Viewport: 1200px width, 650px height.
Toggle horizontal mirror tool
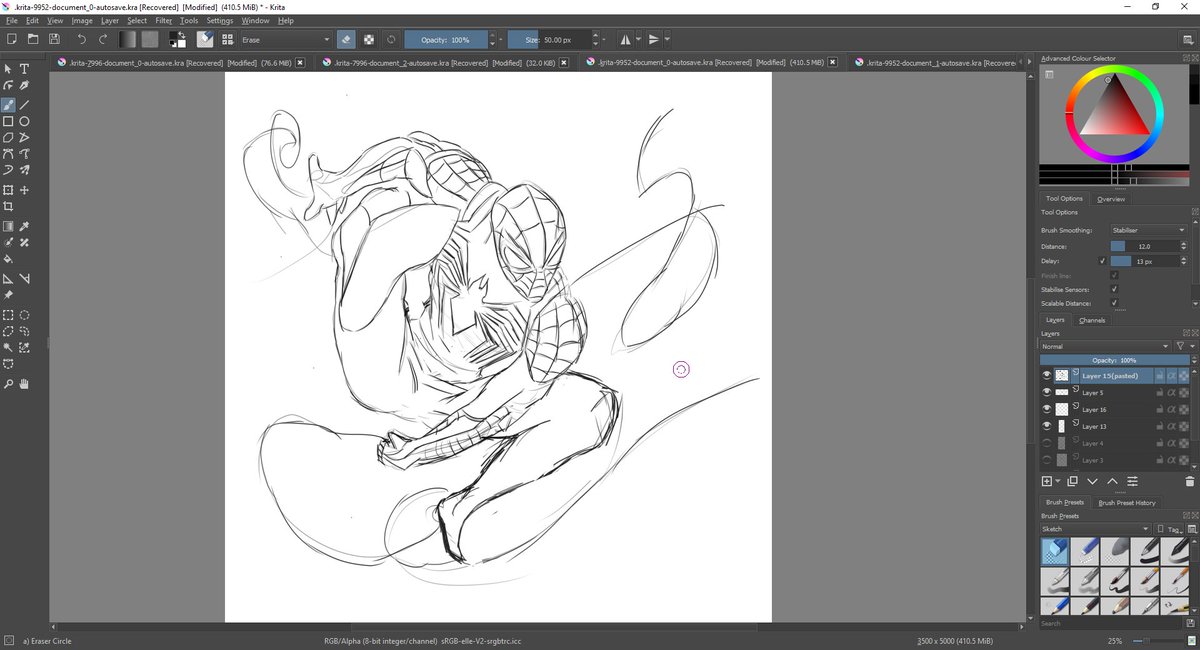626,39
